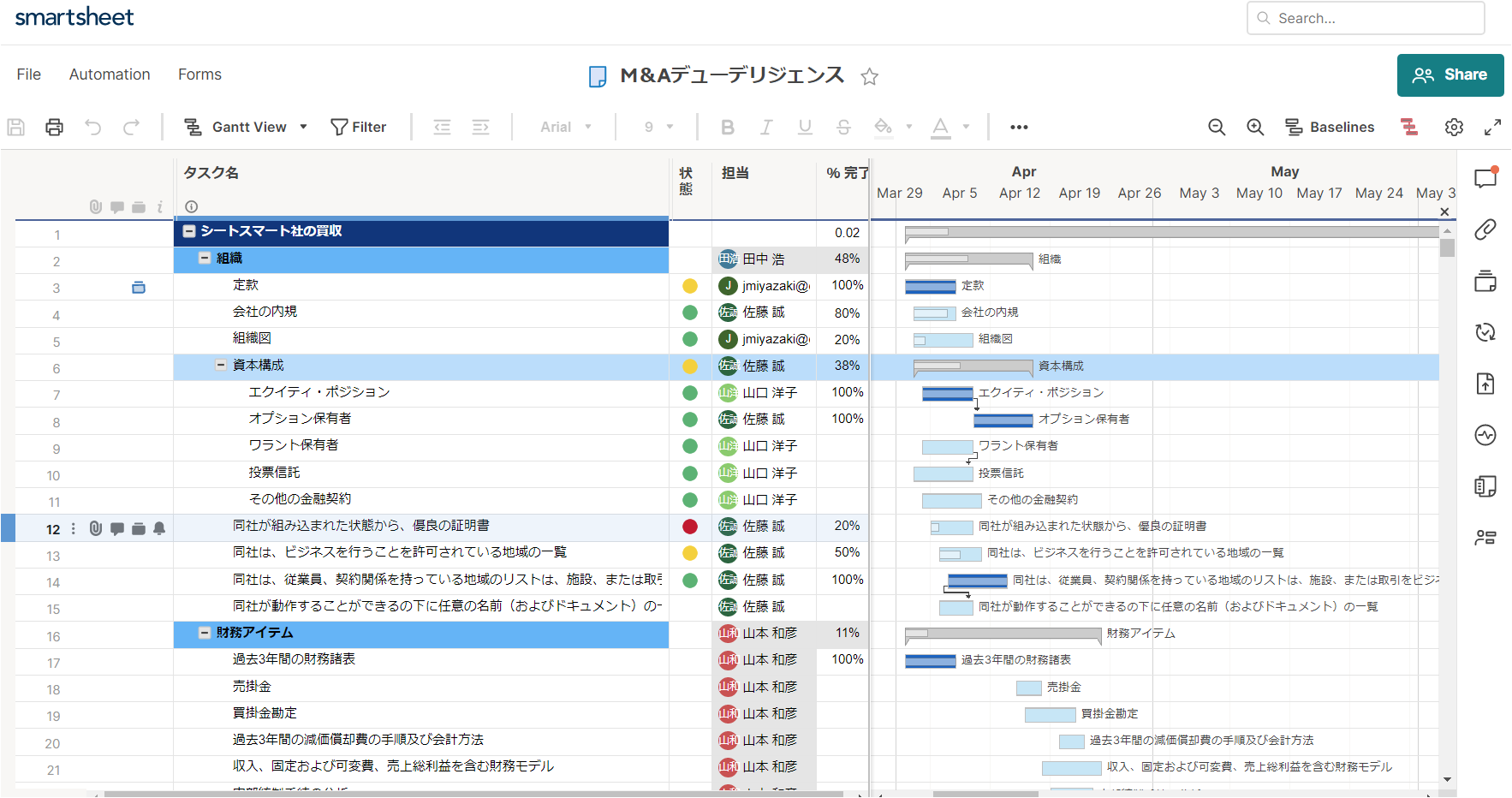Open conversations panel in right sidebar

[x=1485, y=178]
